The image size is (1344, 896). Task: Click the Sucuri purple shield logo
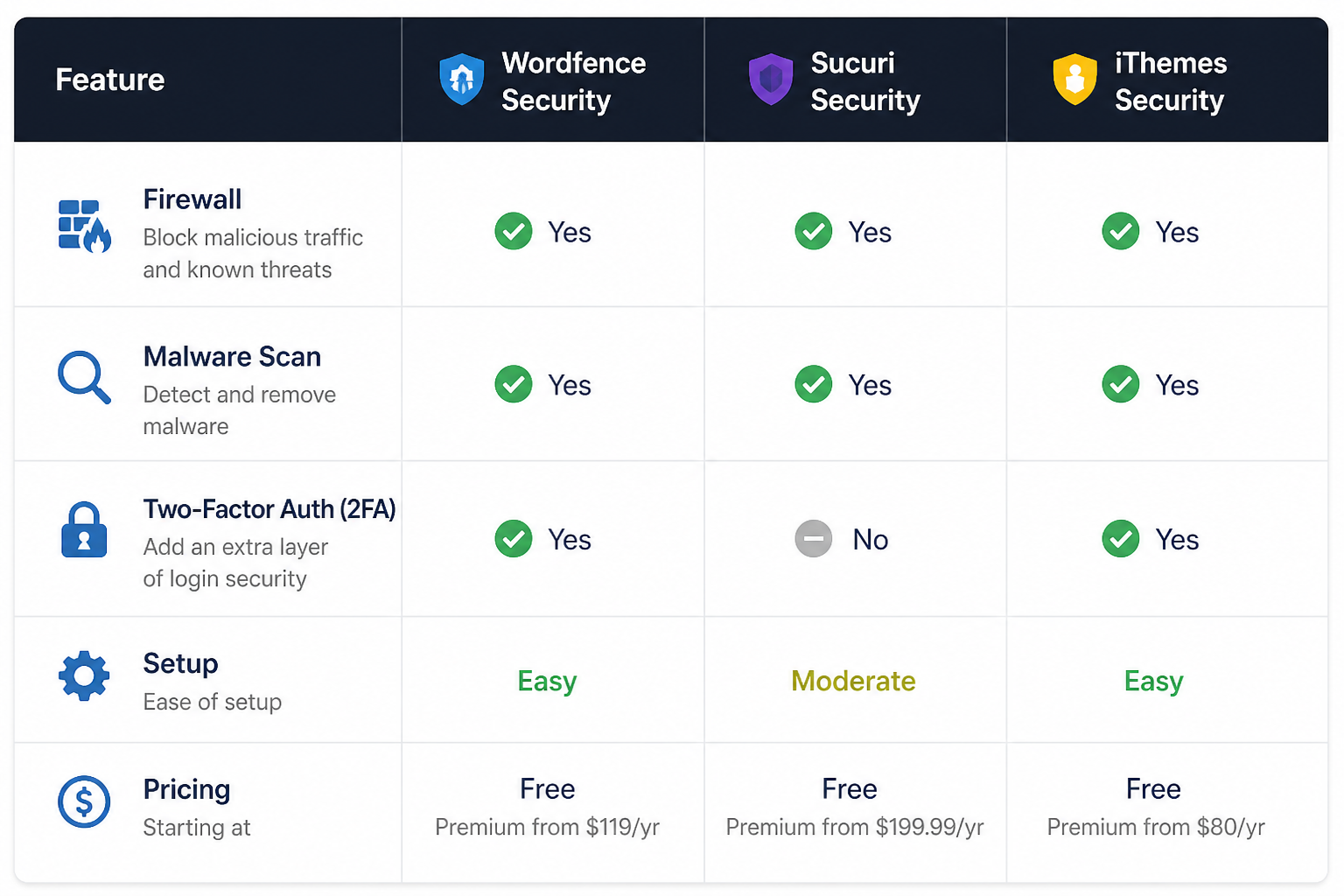(x=770, y=80)
